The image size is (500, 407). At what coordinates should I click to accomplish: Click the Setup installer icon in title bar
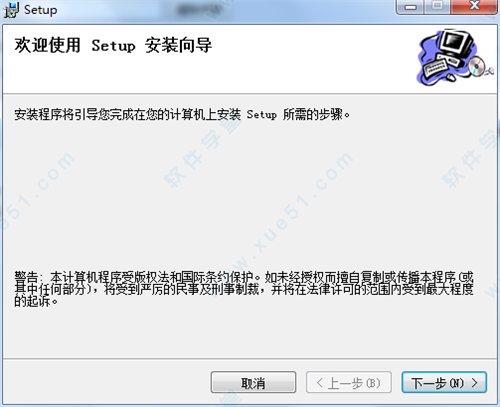point(11,10)
